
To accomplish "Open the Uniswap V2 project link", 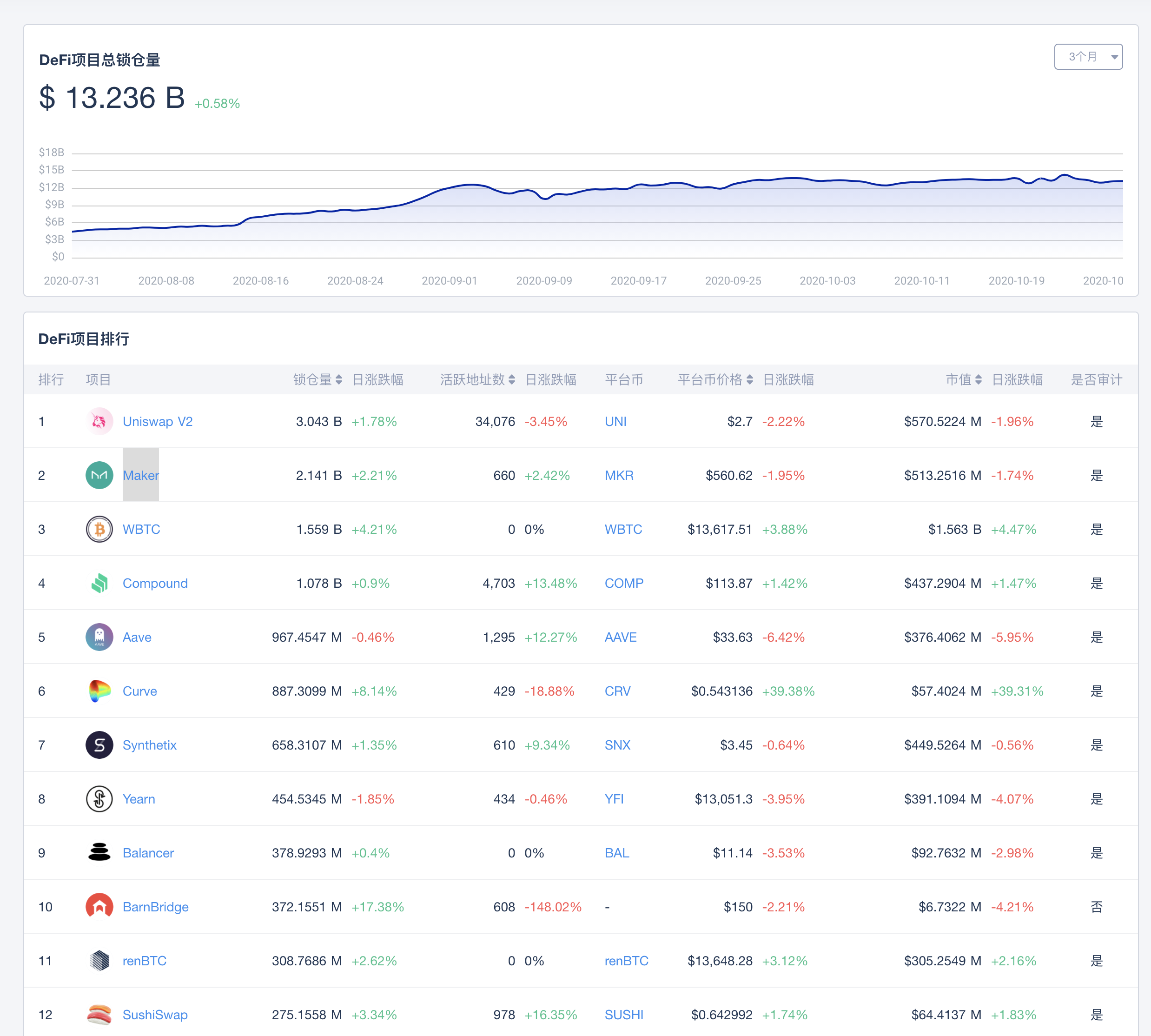I will point(158,422).
